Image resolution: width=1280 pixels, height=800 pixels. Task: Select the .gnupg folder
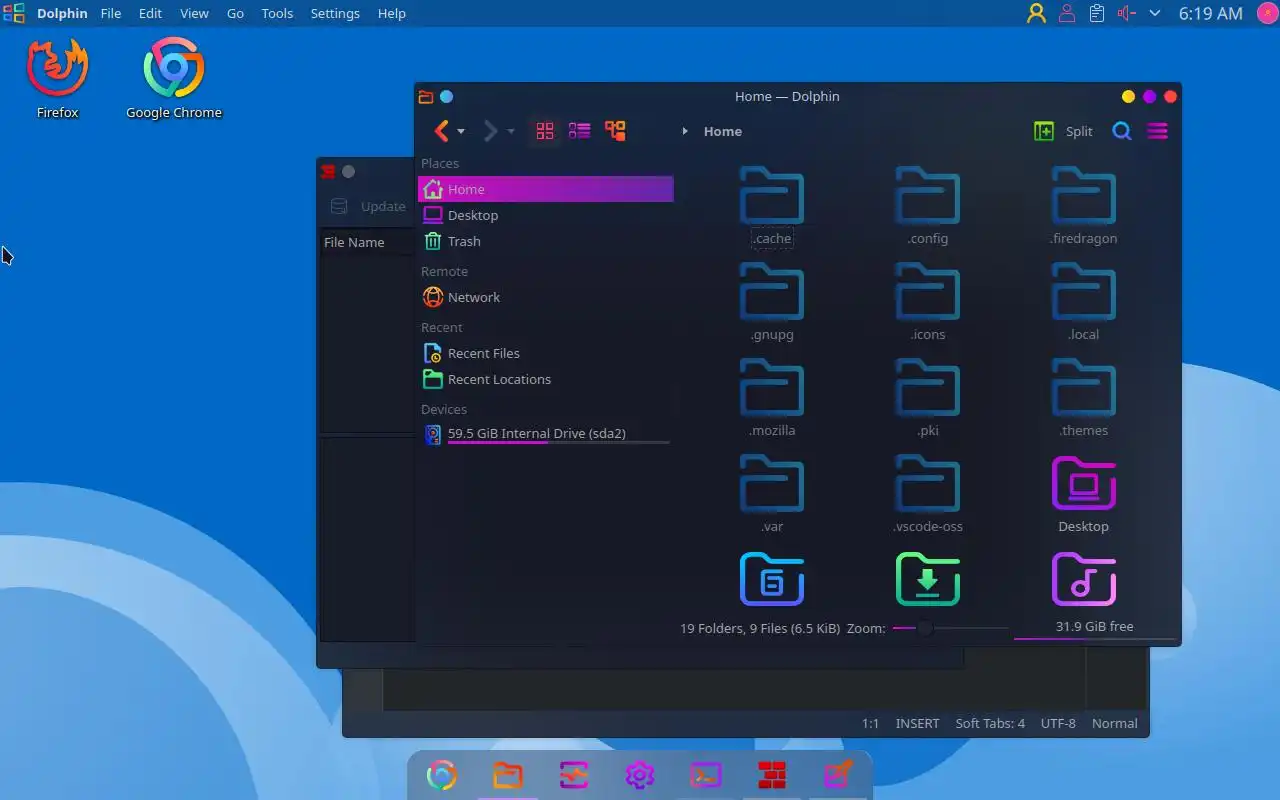[x=772, y=302]
